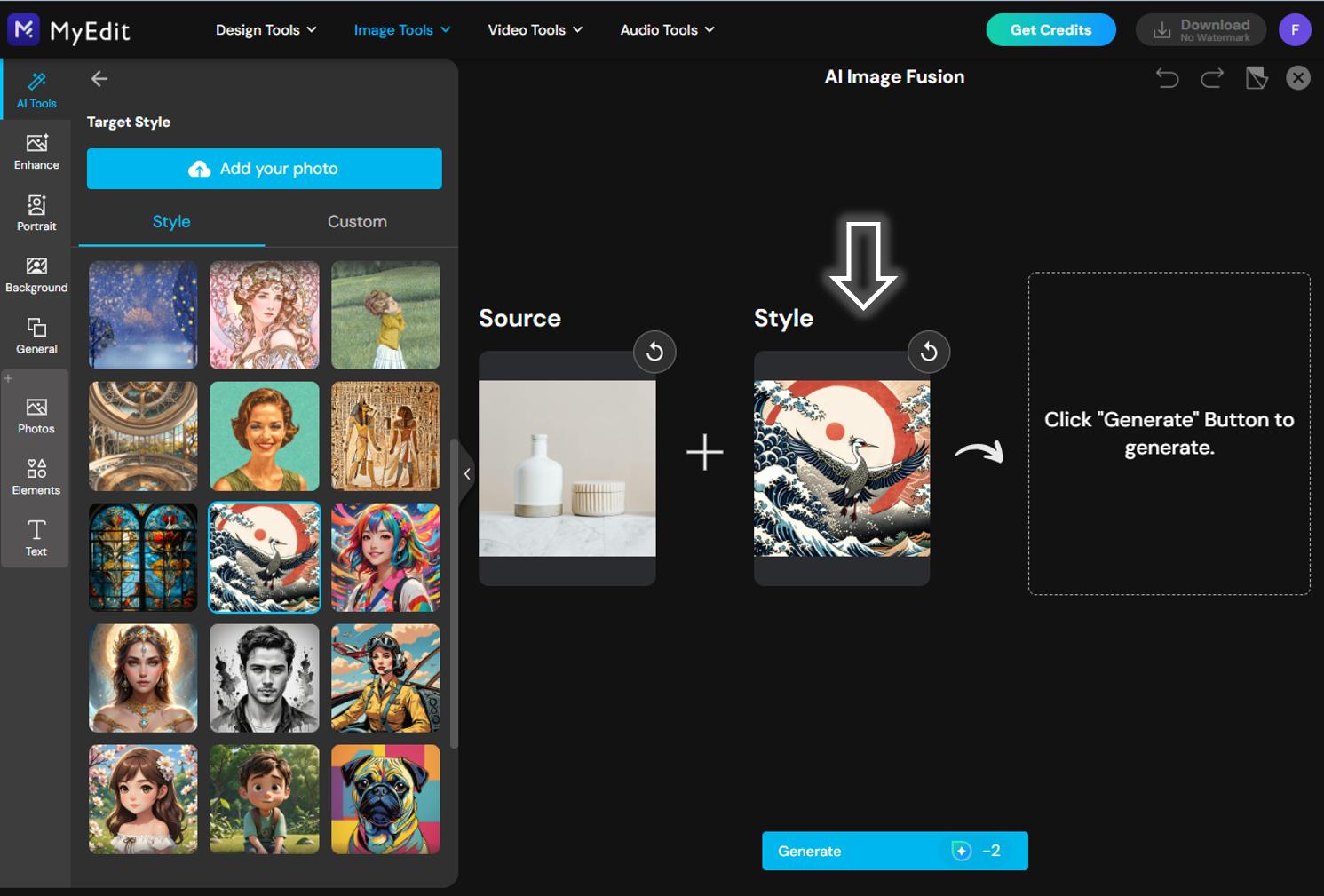Image resolution: width=1324 pixels, height=896 pixels.
Task: Collapse the left style panel
Action: click(468, 473)
